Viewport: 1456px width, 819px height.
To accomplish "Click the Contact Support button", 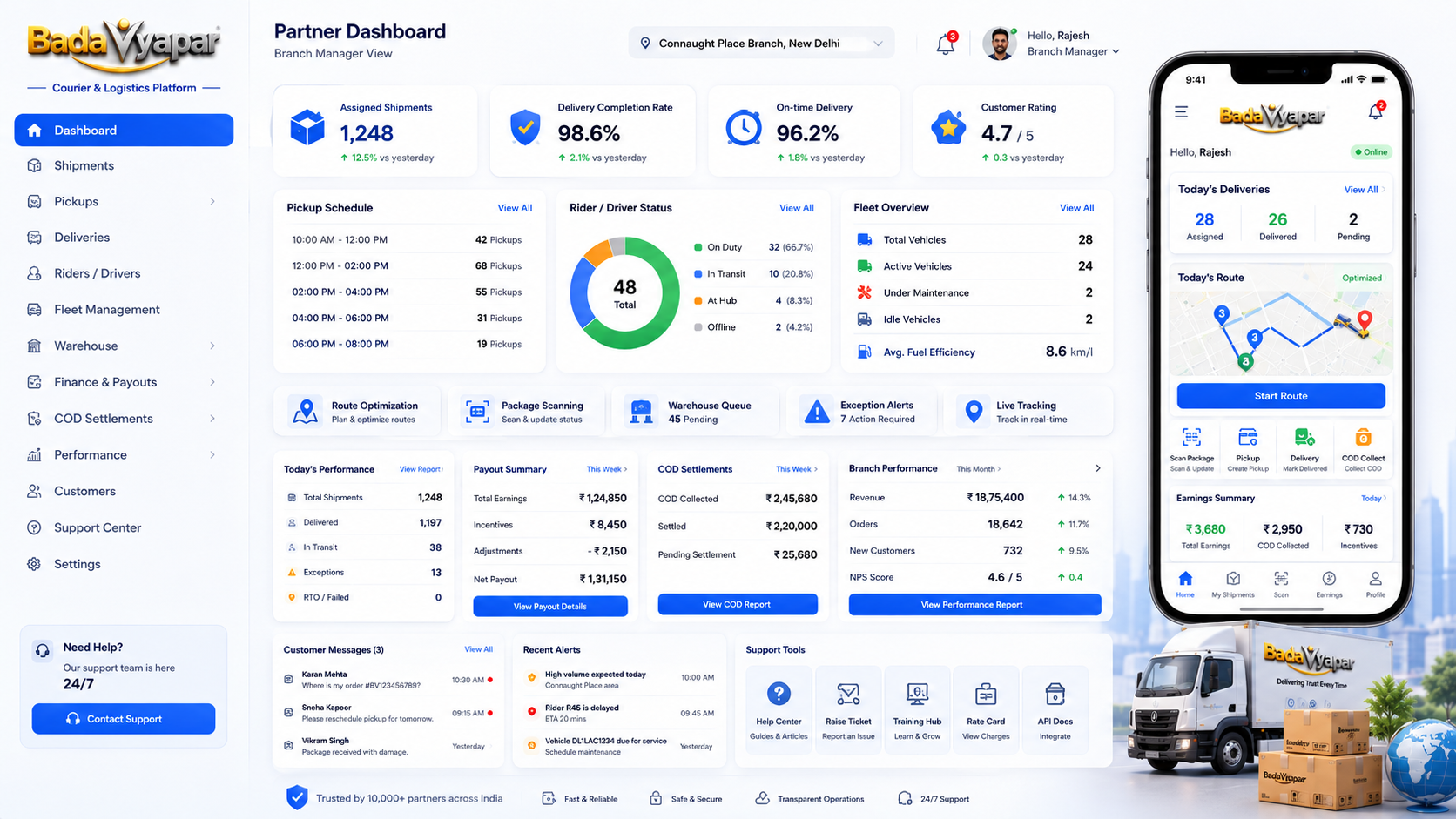I will tap(124, 719).
